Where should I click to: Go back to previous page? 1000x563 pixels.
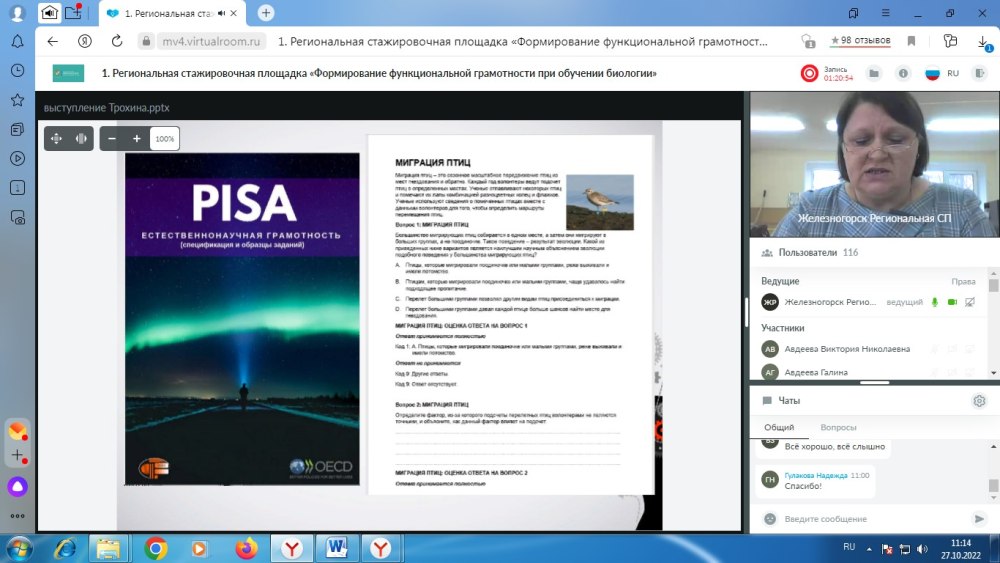53,41
